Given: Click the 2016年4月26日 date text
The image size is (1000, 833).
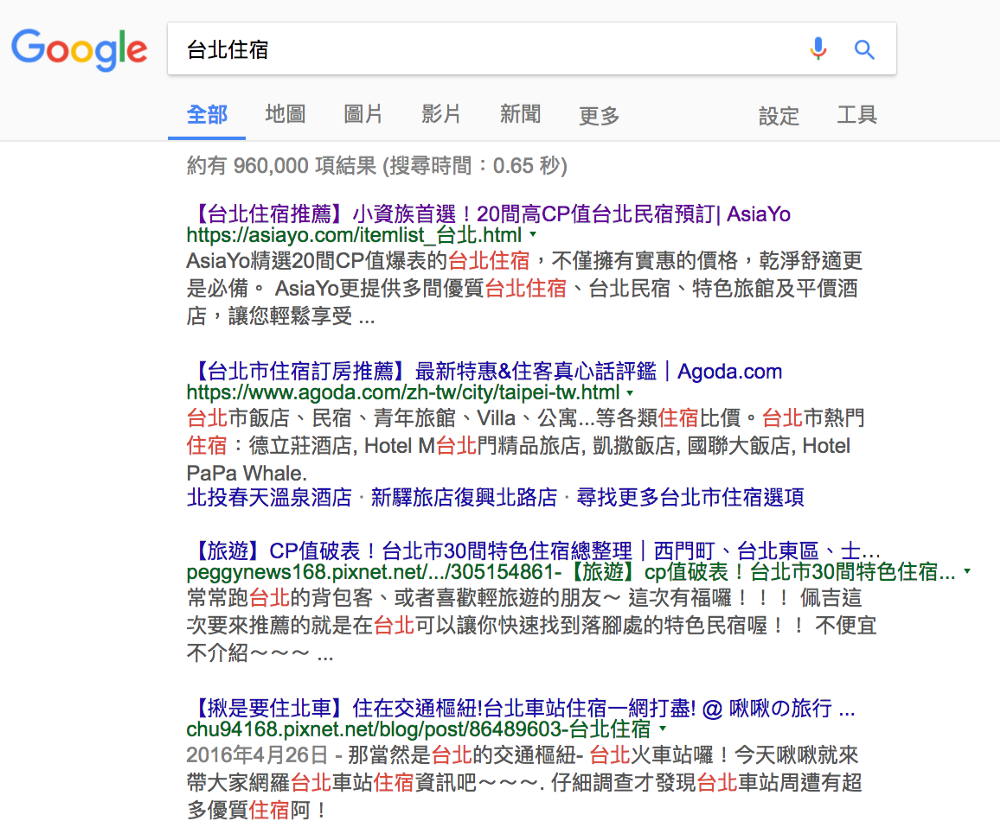Looking at the screenshot, I should (257, 755).
